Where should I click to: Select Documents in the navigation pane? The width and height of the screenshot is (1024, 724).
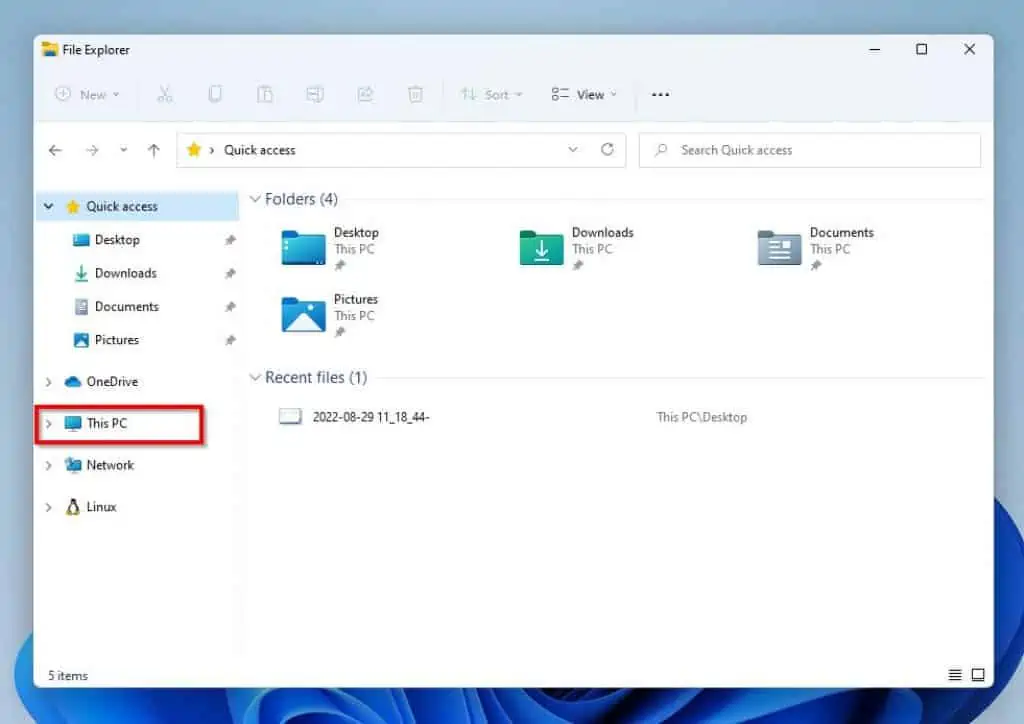click(x=127, y=306)
